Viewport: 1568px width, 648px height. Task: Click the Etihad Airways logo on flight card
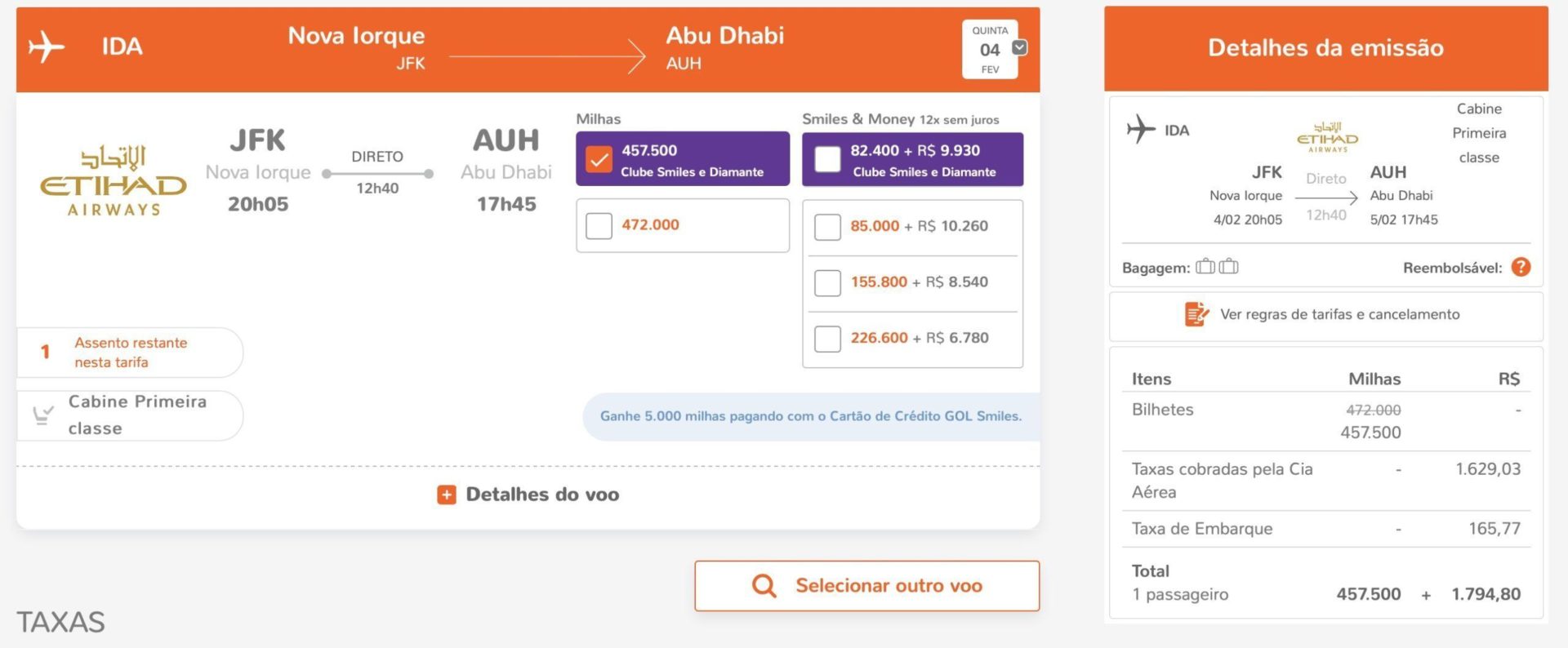click(114, 180)
